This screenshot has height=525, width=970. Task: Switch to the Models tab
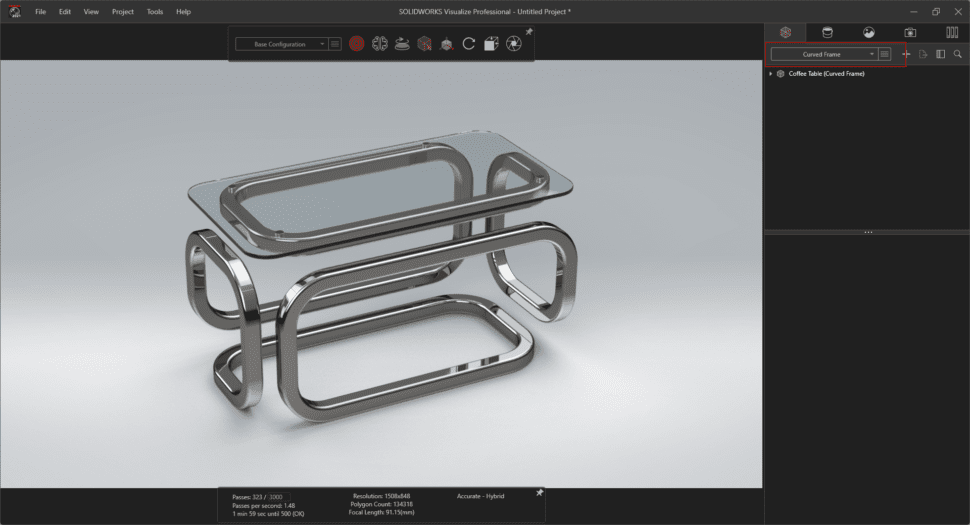(x=785, y=32)
